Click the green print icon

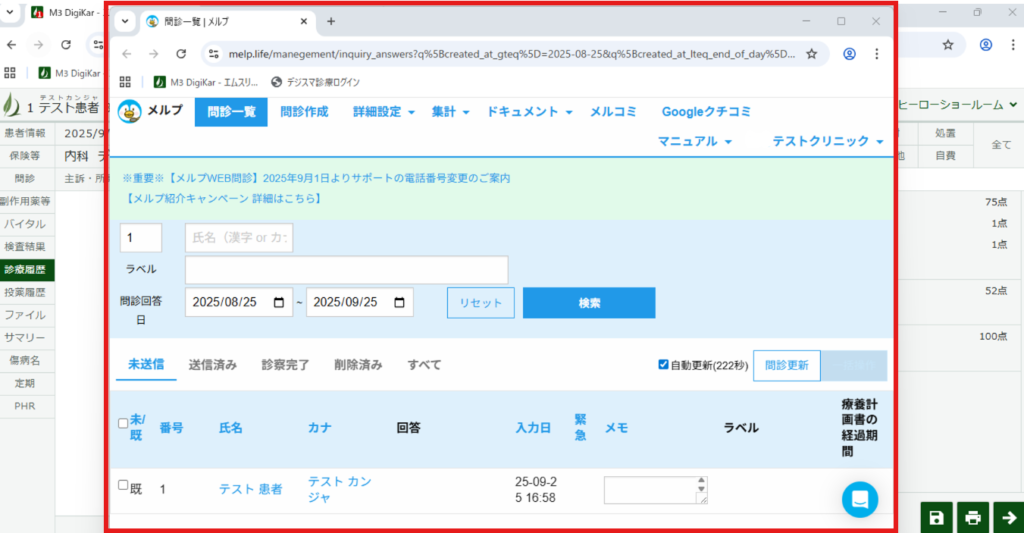point(971,517)
